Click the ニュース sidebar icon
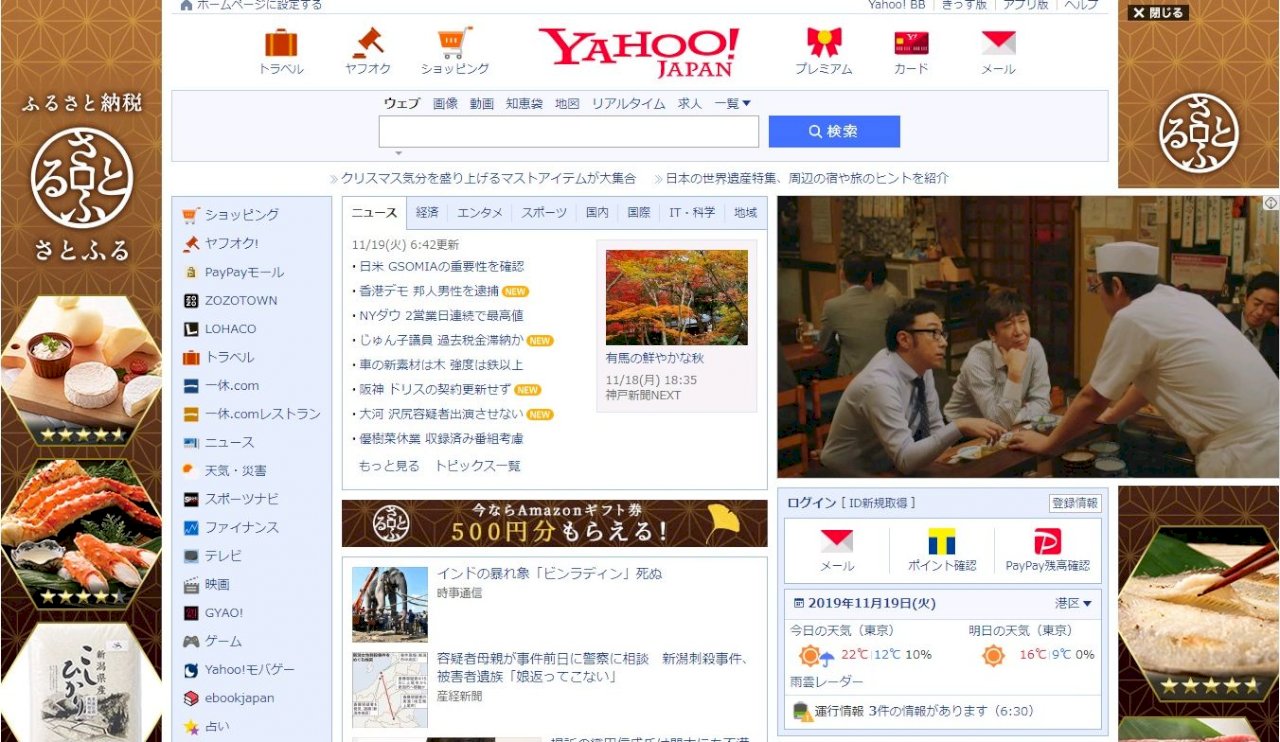The width and height of the screenshot is (1280, 742). pos(191,442)
